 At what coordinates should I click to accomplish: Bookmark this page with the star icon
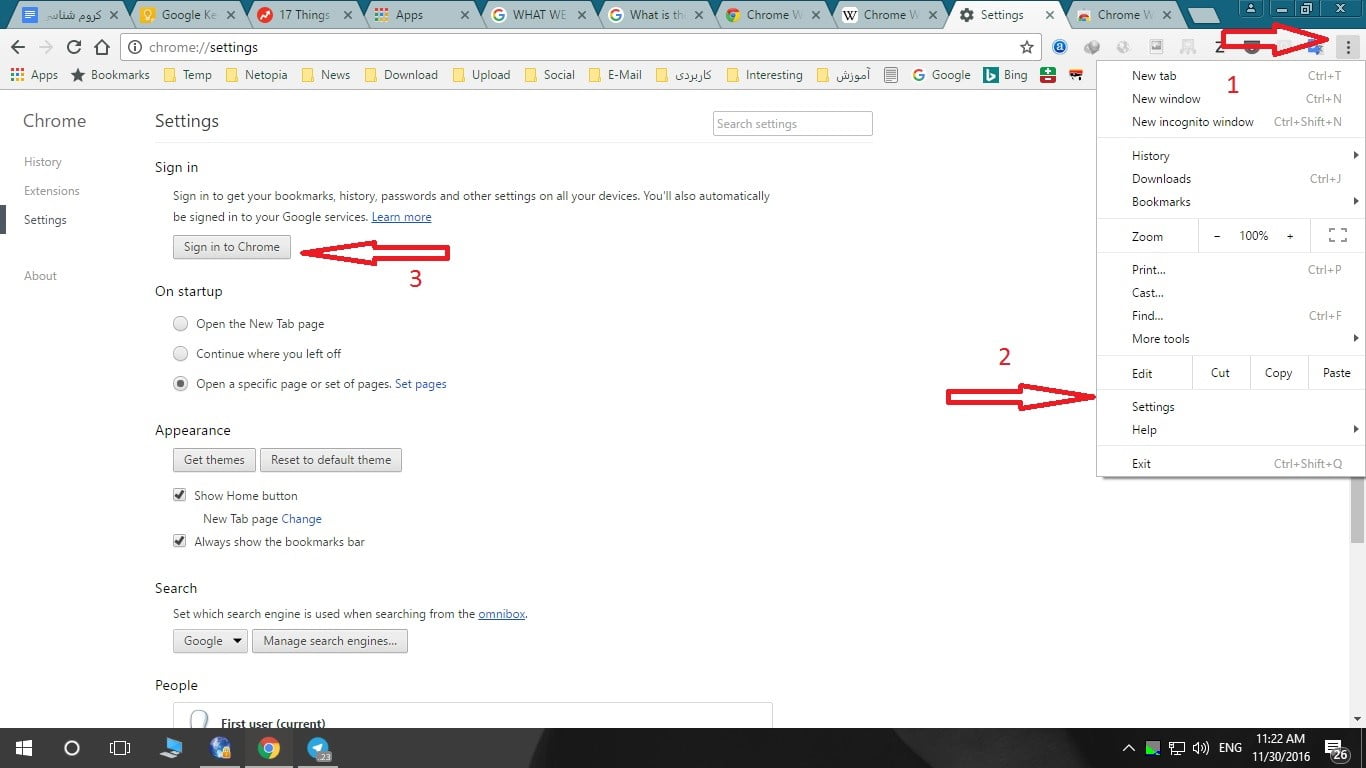(1026, 47)
